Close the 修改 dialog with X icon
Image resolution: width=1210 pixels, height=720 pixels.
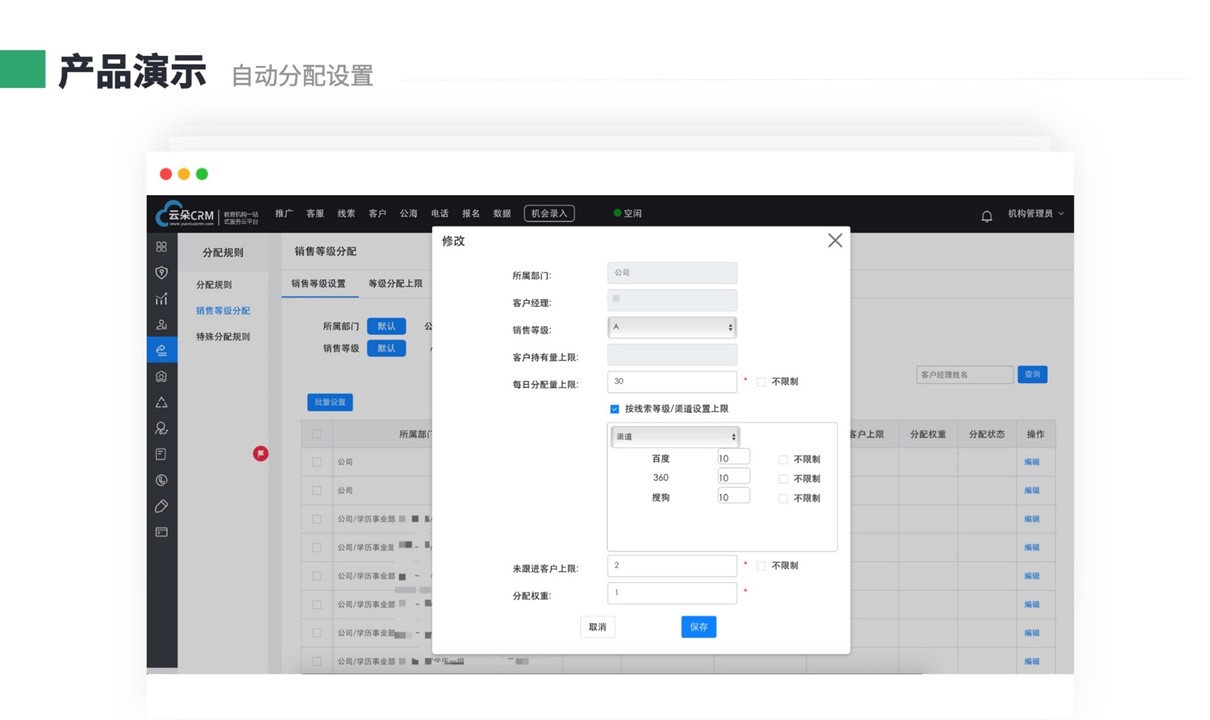835,241
